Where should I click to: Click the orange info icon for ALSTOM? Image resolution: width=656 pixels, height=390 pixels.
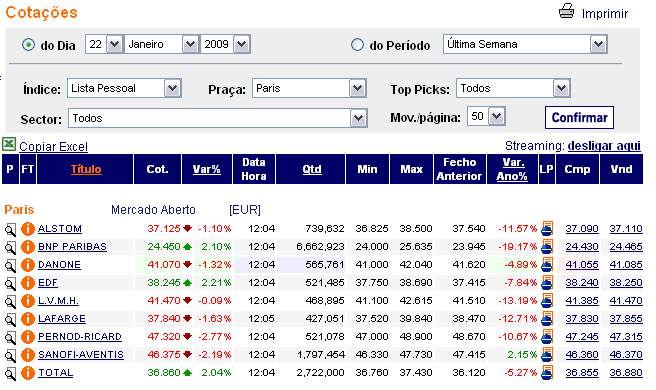pyautogui.click(x=28, y=229)
